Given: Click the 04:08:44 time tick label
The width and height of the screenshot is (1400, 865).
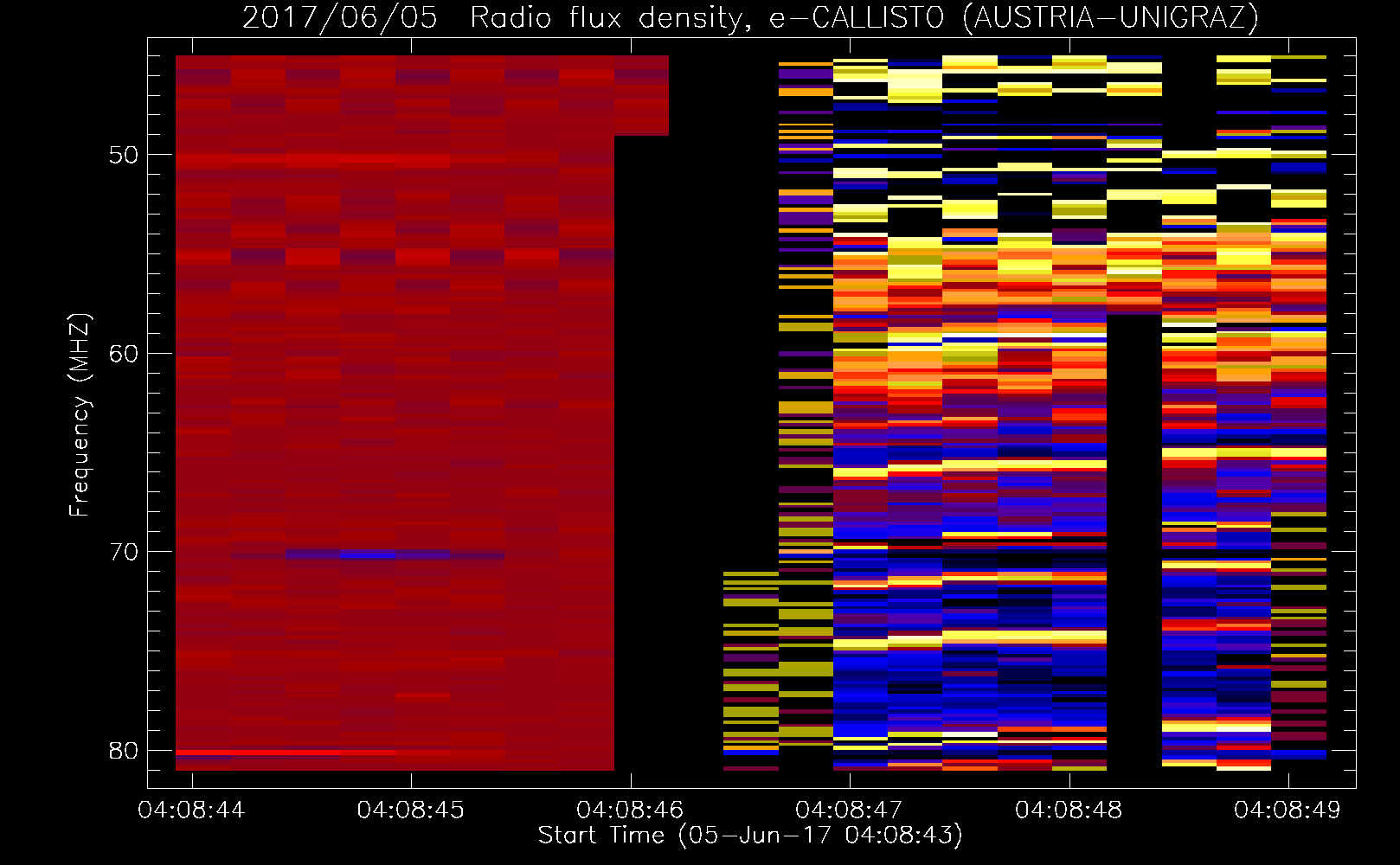Looking at the screenshot, I should [x=191, y=810].
